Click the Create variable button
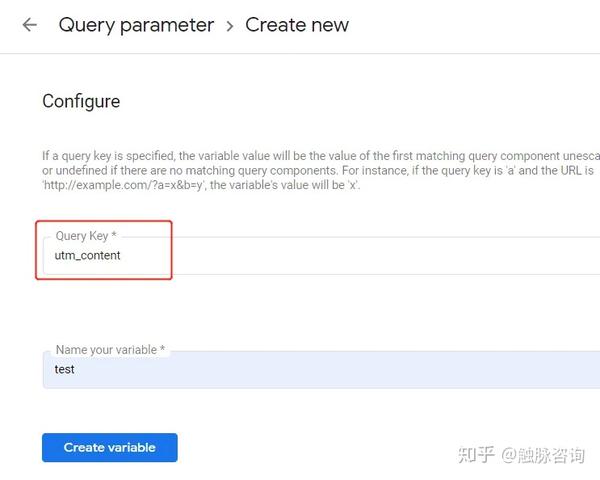Image resolution: width=600 pixels, height=480 pixels. coord(110,447)
